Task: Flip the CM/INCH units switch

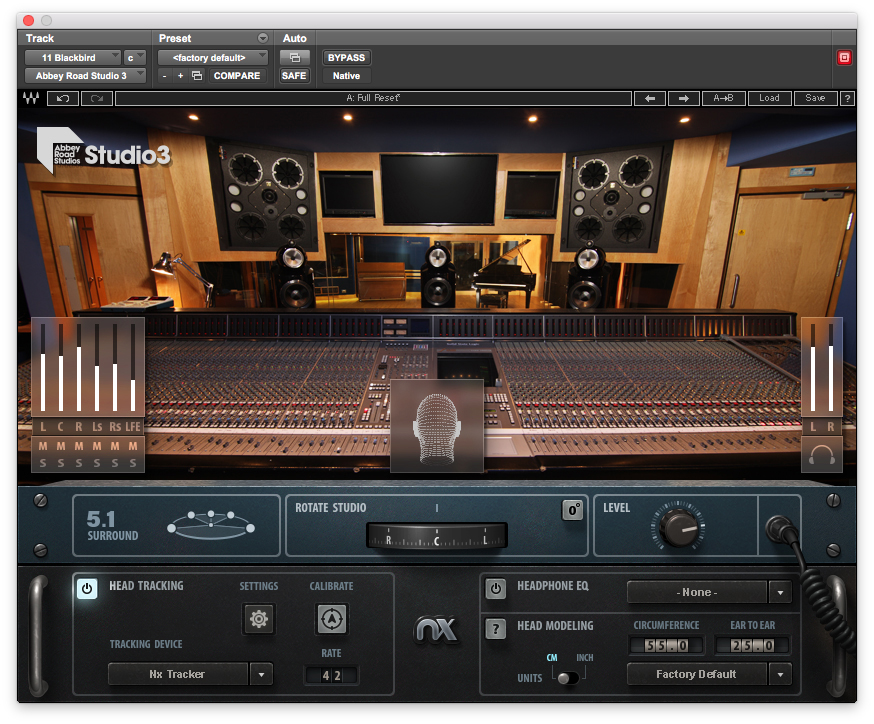Action: [567, 677]
